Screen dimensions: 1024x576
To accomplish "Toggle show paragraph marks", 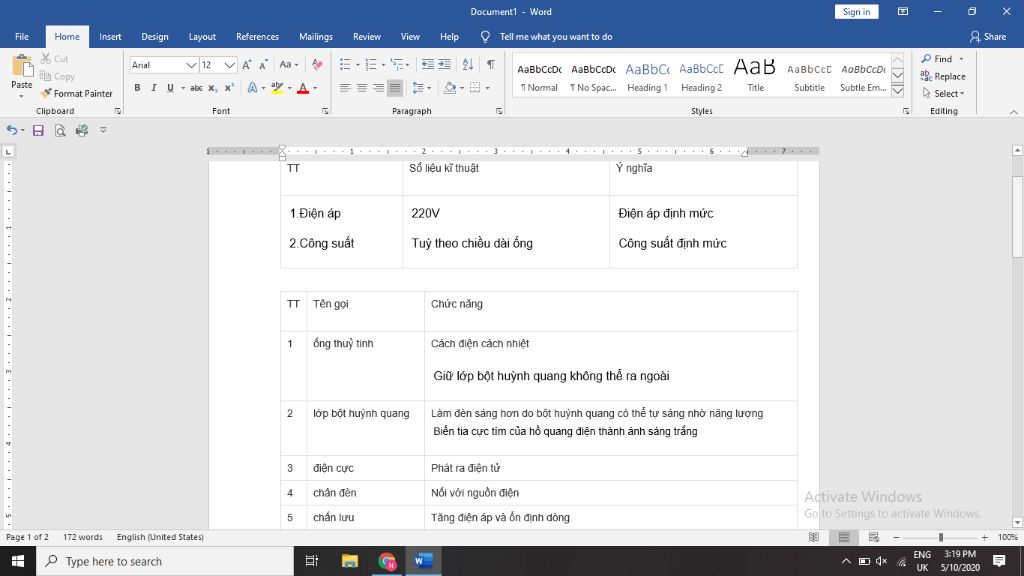I will pos(490,64).
